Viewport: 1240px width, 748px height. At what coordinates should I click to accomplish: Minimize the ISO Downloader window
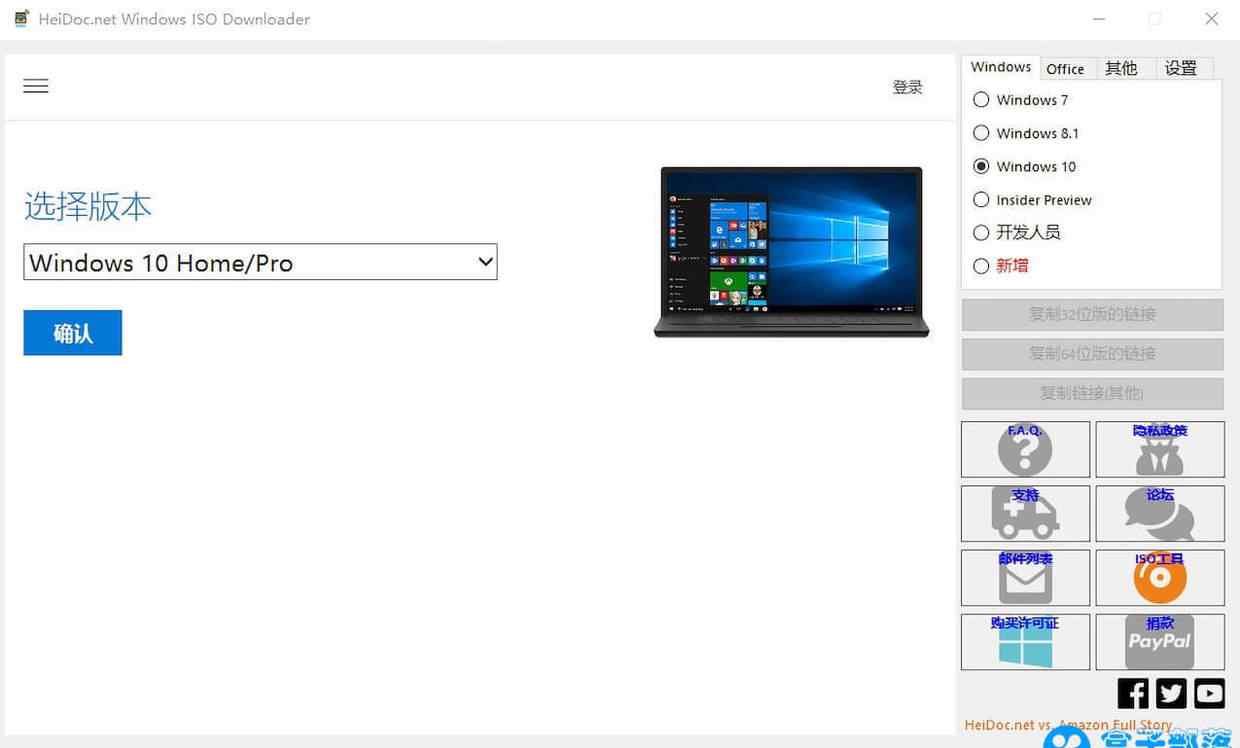(1100, 19)
